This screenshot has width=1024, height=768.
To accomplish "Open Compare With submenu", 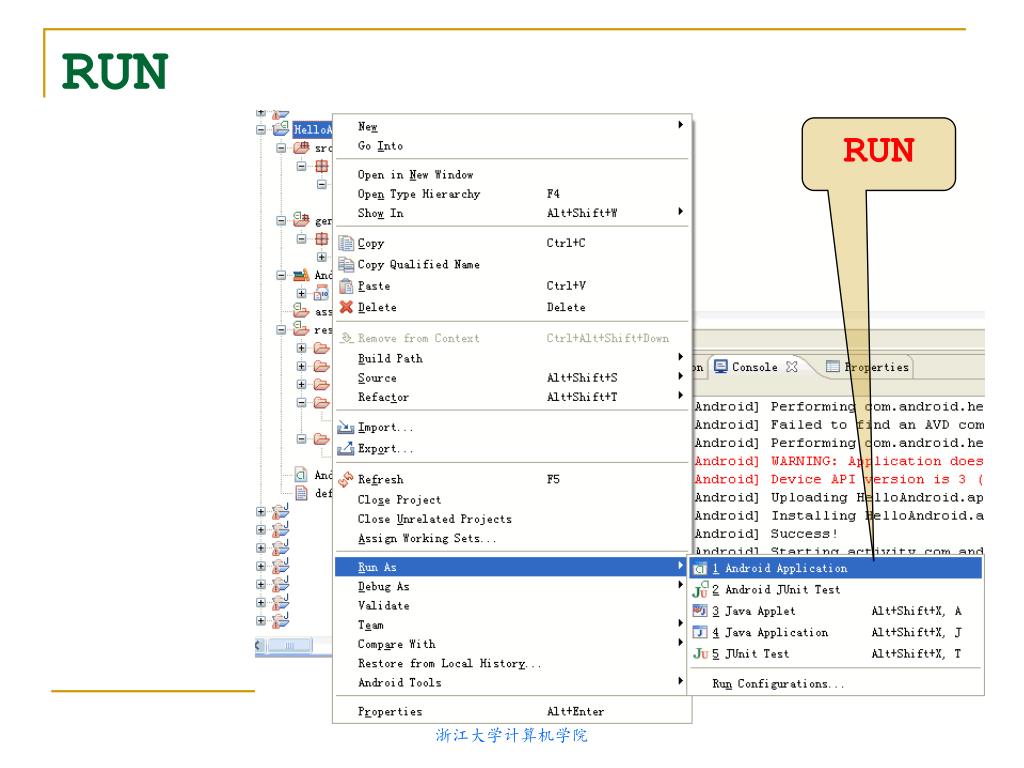I will point(512,644).
